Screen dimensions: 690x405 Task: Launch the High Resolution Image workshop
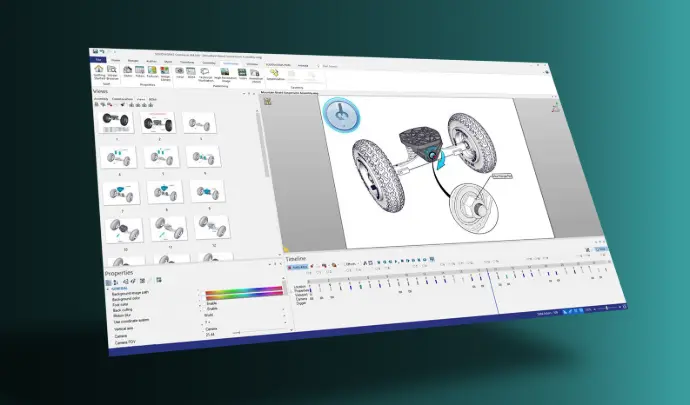225,75
